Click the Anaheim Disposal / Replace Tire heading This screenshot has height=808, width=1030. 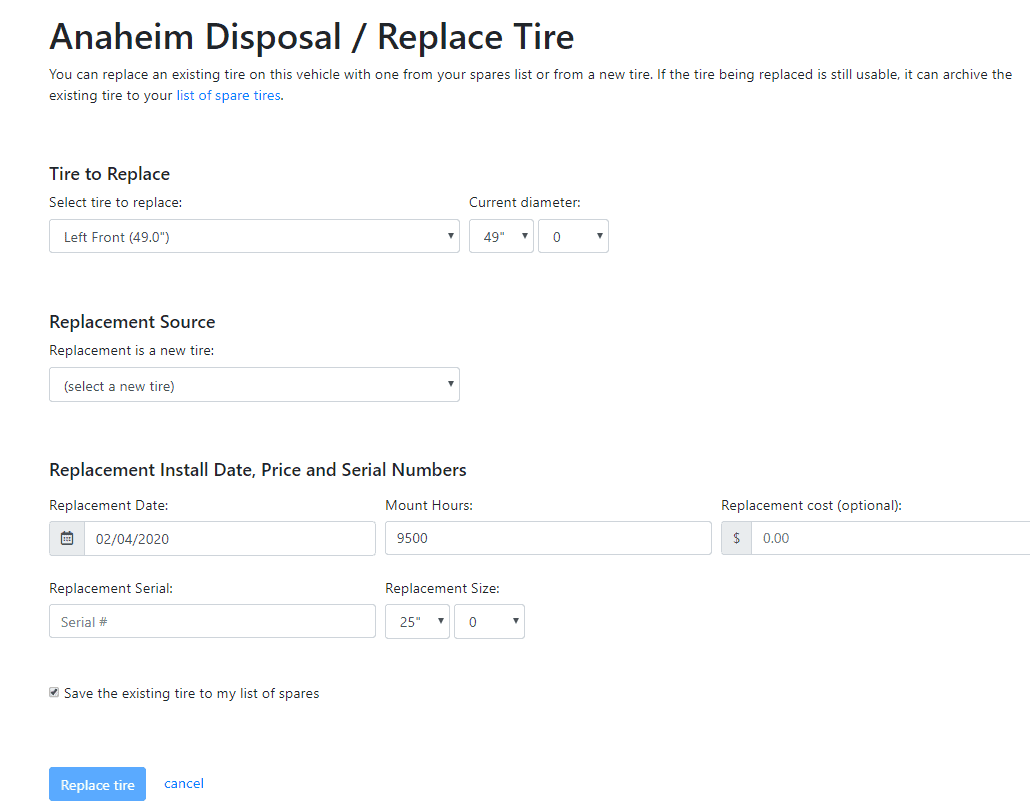(x=312, y=37)
